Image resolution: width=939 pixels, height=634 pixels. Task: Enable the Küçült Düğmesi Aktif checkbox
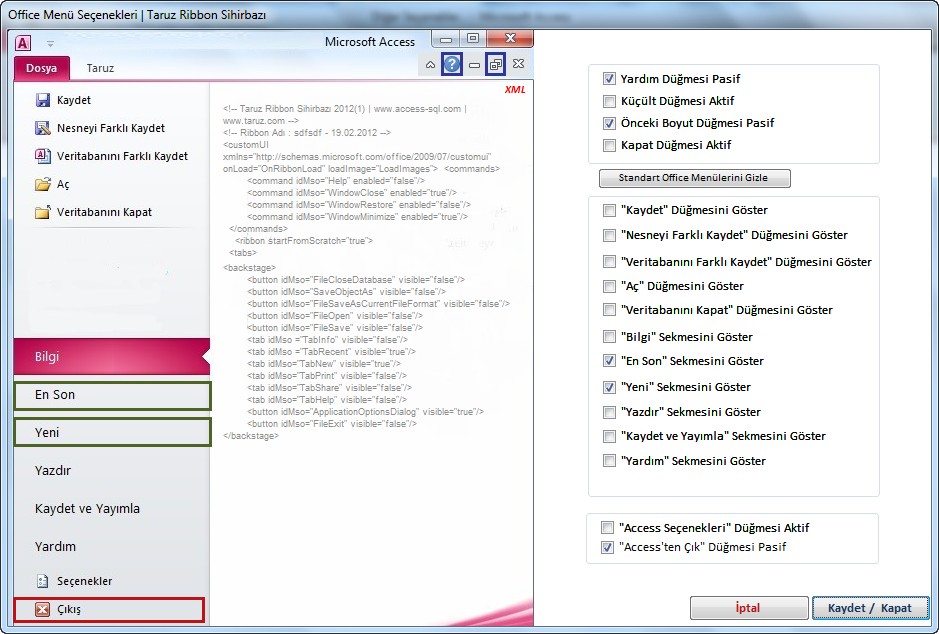[609, 101]
